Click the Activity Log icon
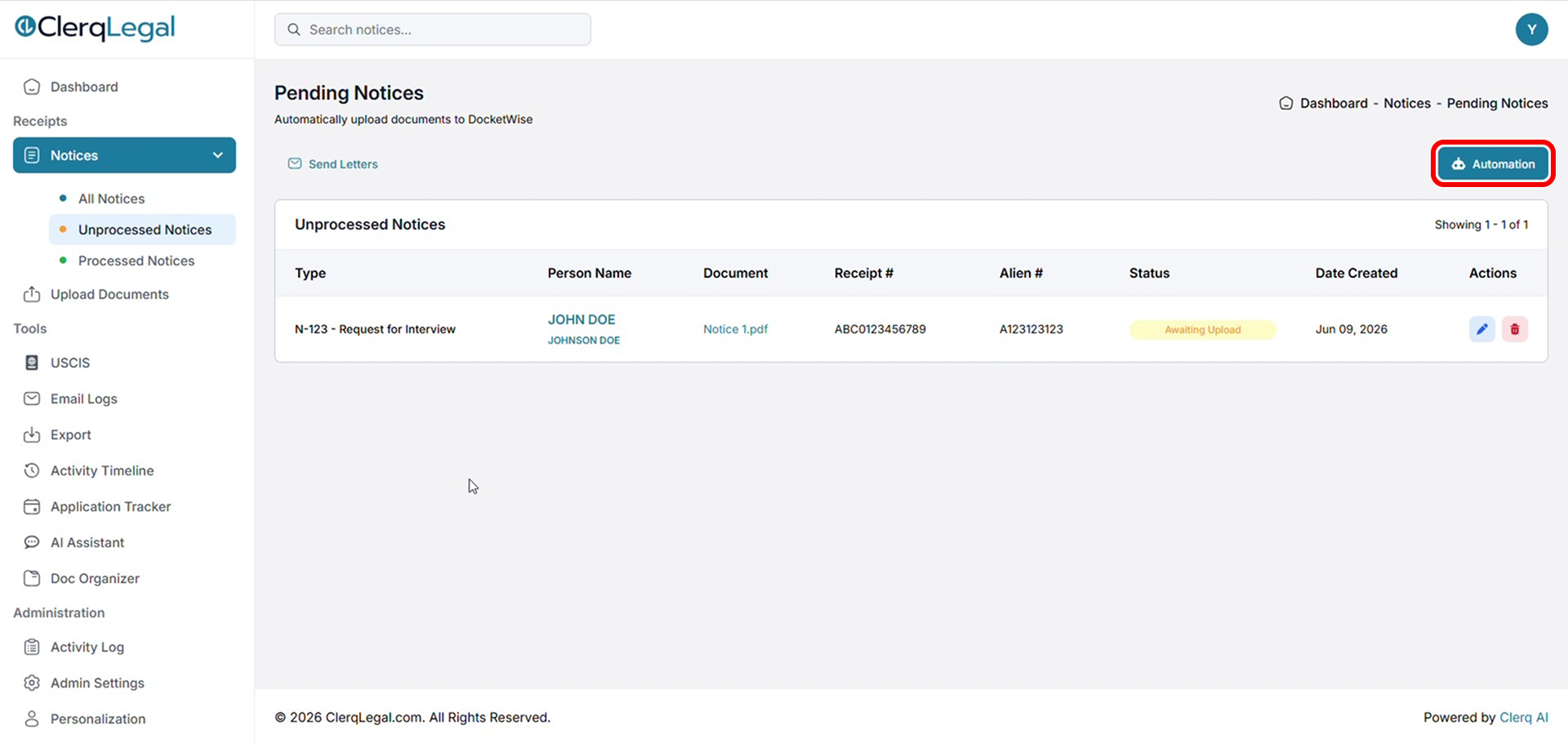Screen dimensions: 1568x744 click(32, 647)
